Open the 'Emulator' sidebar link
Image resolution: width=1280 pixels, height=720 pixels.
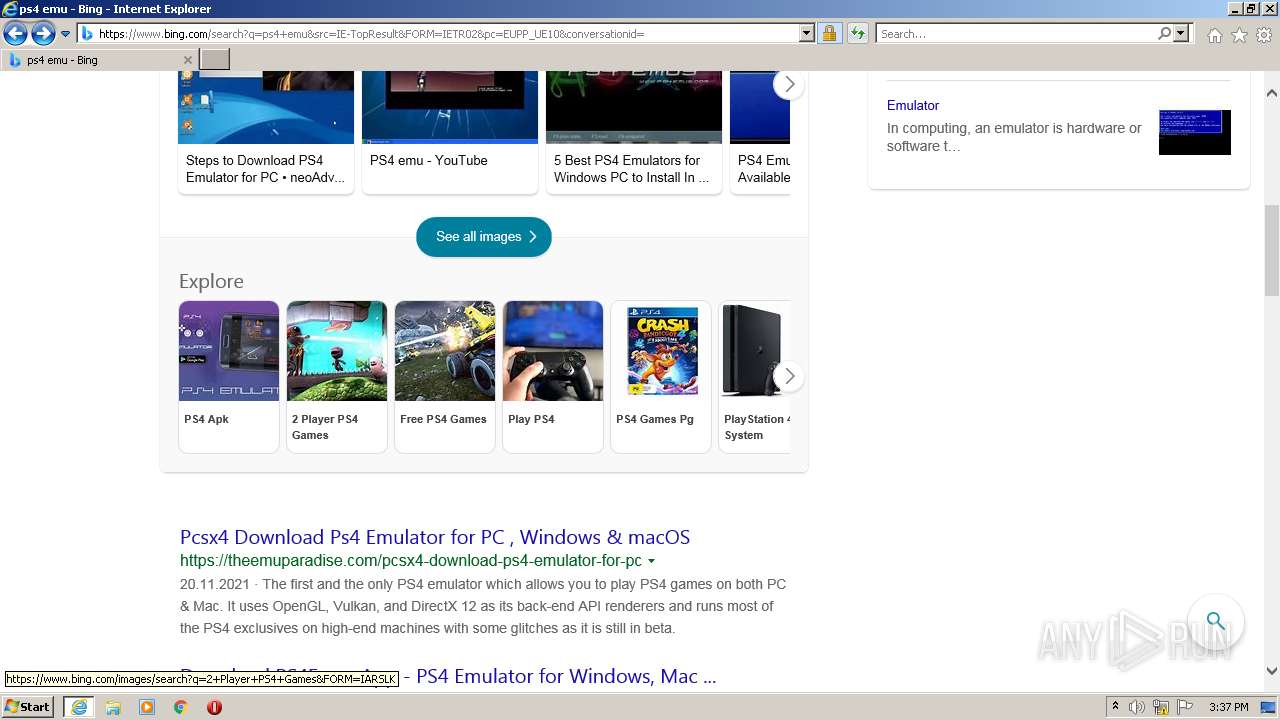pyautogui.click(x=913, y=105)
